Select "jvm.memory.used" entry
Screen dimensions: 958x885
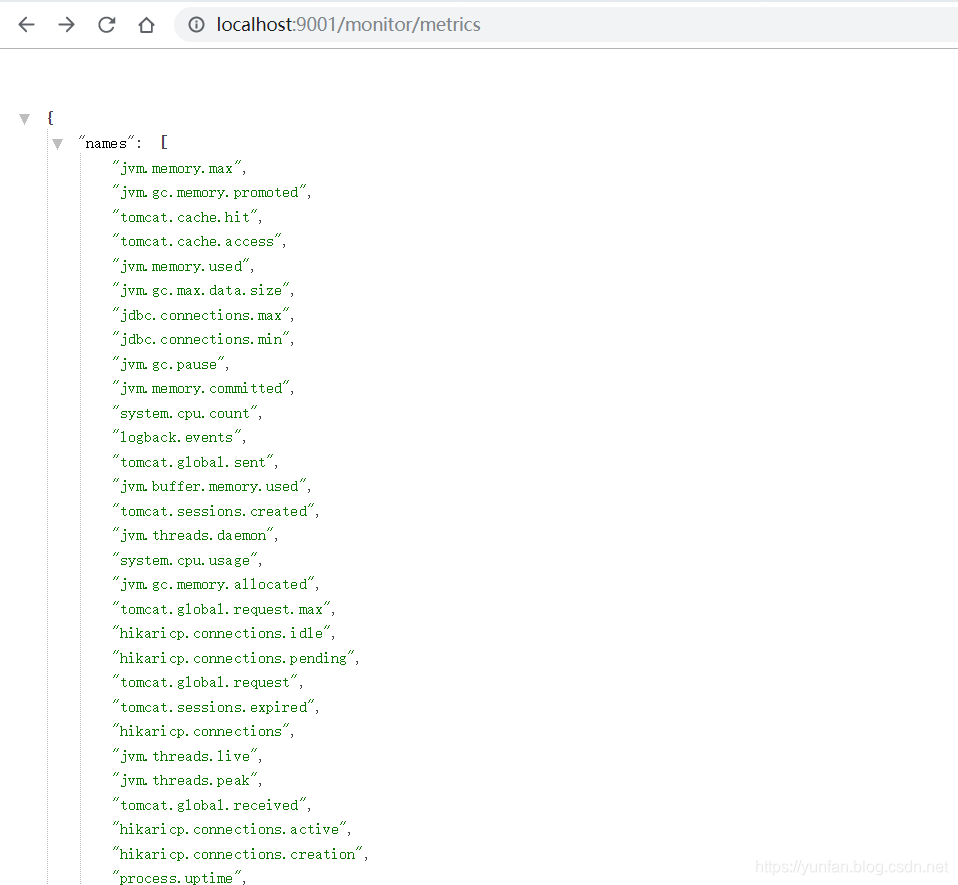(181, 266)
